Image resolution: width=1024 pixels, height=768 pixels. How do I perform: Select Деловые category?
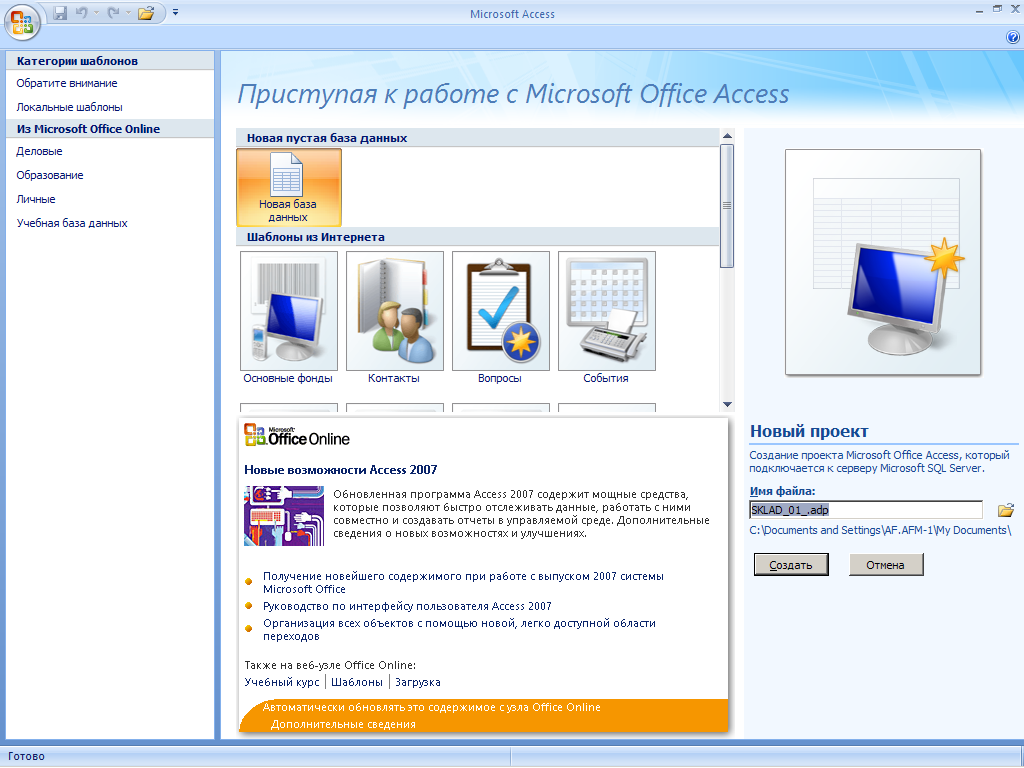point(39,151)
